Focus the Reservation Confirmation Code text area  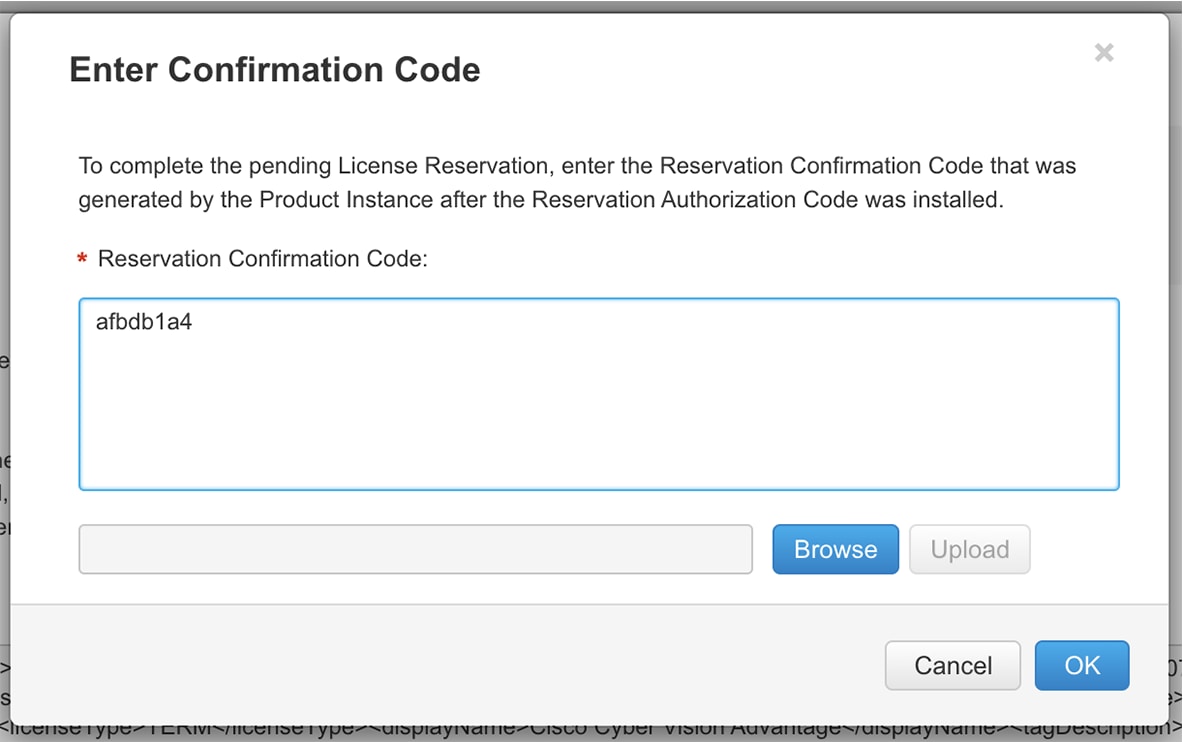[598, 420]
